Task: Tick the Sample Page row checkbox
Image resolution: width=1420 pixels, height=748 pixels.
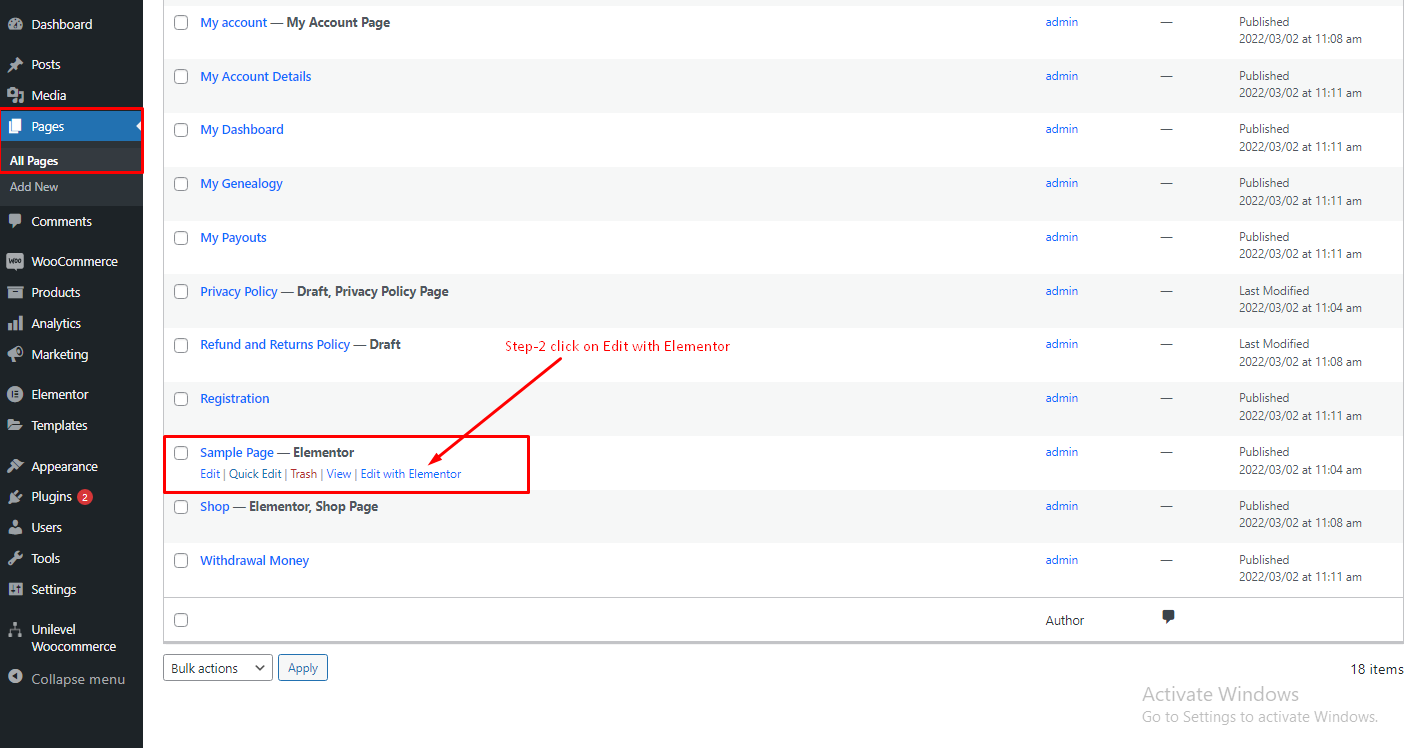Action: (181, 453)
